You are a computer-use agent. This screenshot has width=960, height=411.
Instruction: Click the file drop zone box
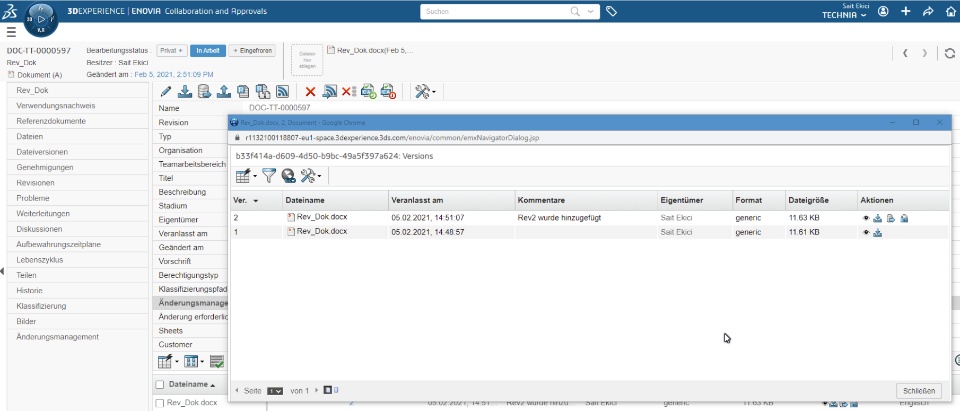tap(307, 59)
